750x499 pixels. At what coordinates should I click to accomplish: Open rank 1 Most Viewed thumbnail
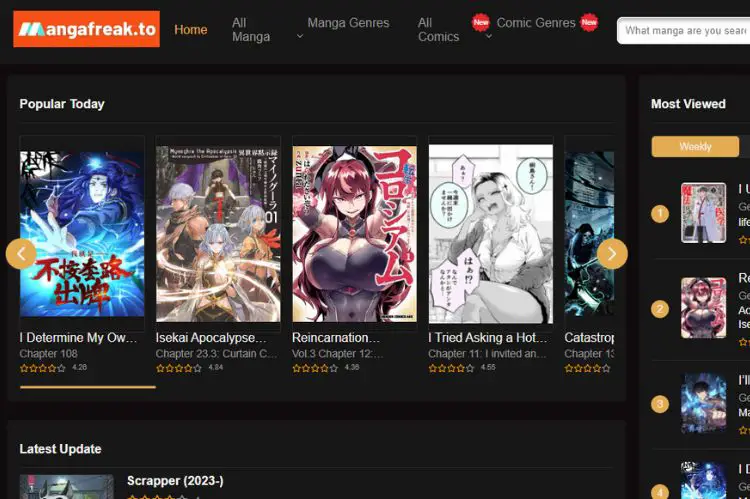704,212
